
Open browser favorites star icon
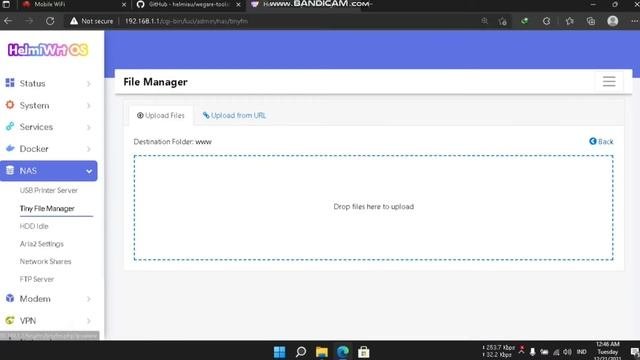click(569, 21)
